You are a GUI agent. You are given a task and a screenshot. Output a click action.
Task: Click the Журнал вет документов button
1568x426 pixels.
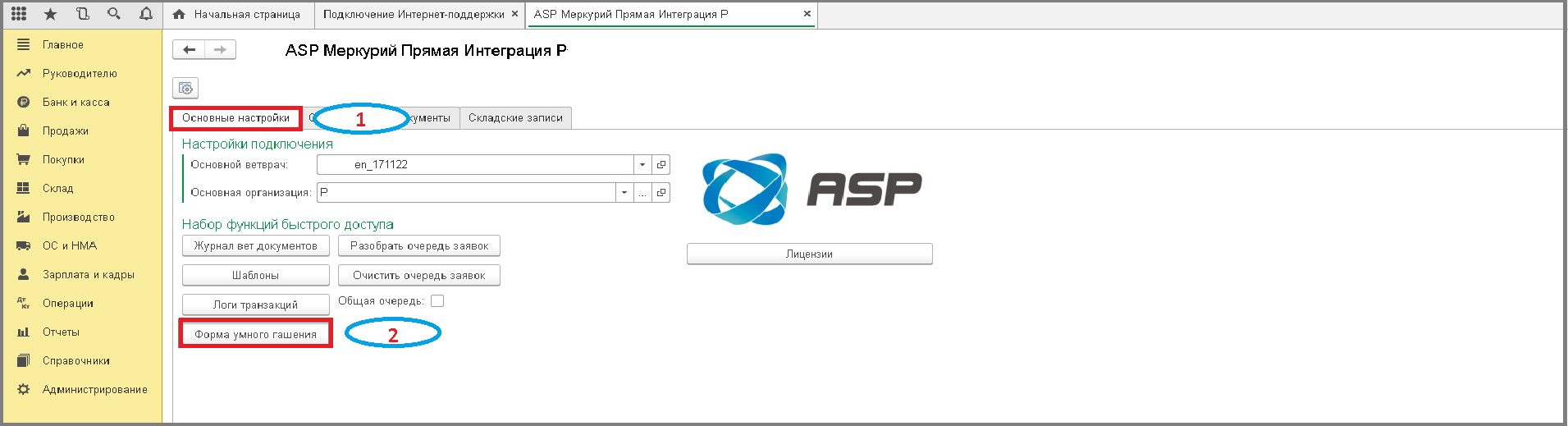(255, 245)
